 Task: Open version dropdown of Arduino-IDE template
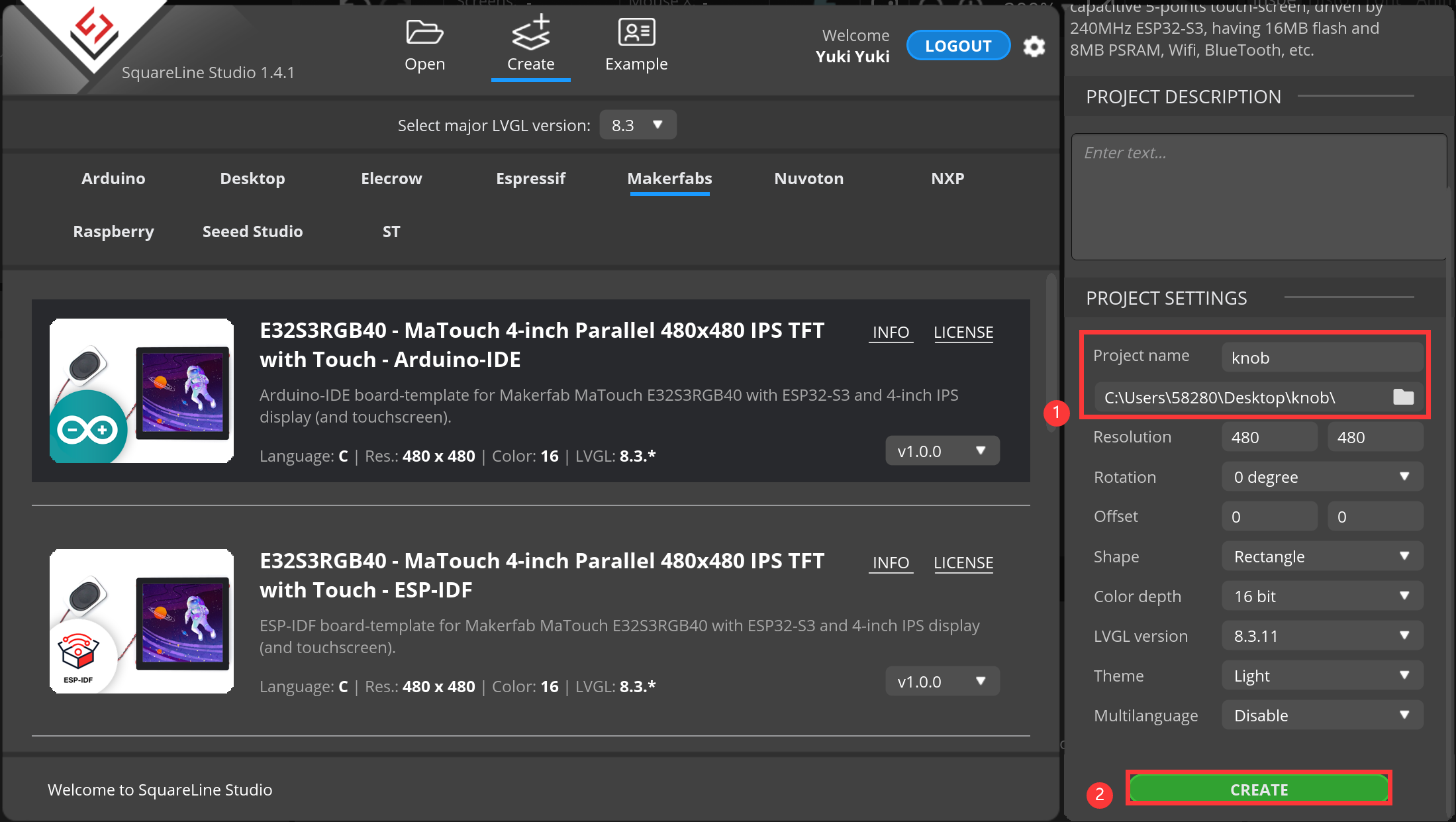tap(942, 450)
